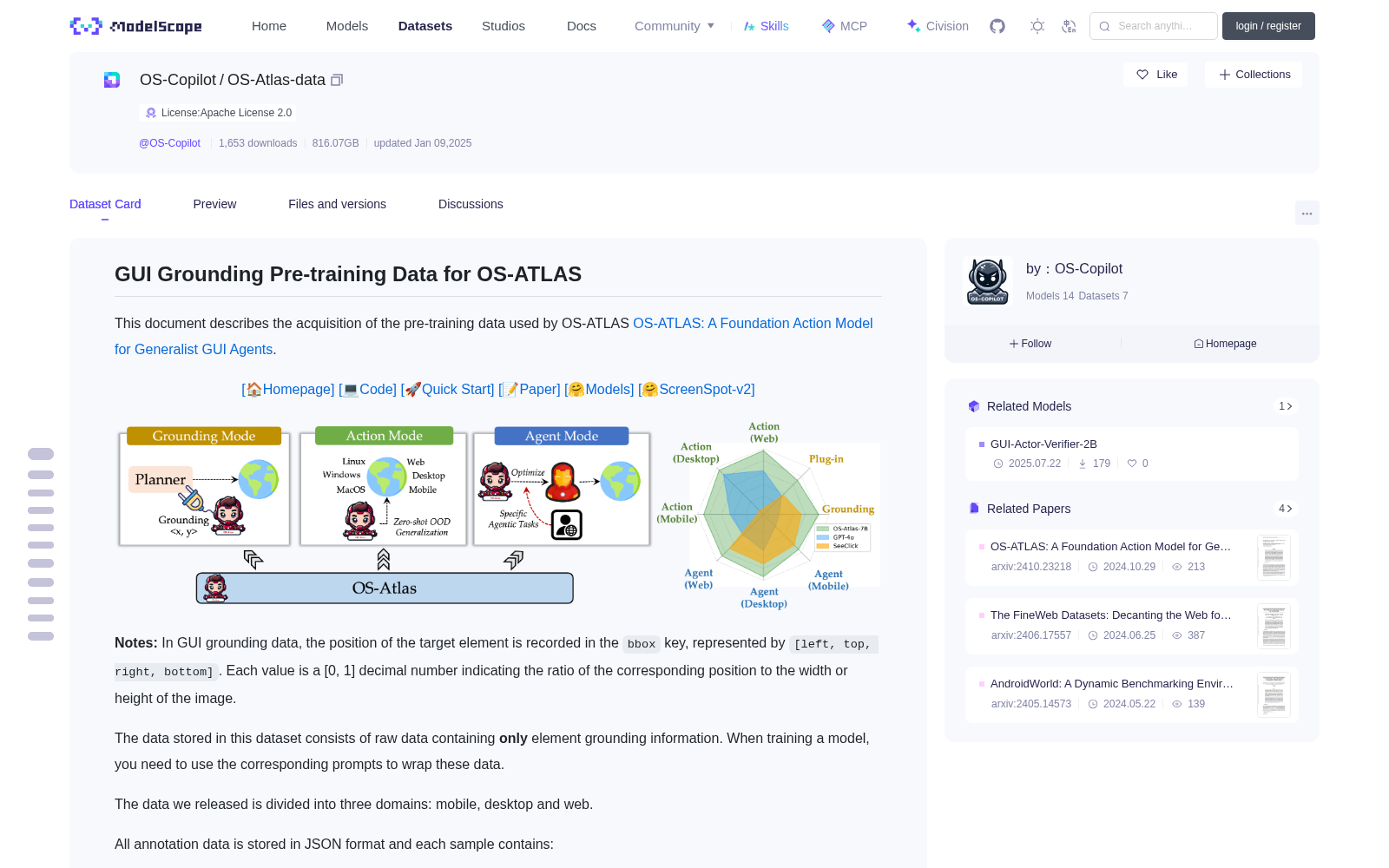Click the Apache License 2.0 tag

tap(218, 113)
